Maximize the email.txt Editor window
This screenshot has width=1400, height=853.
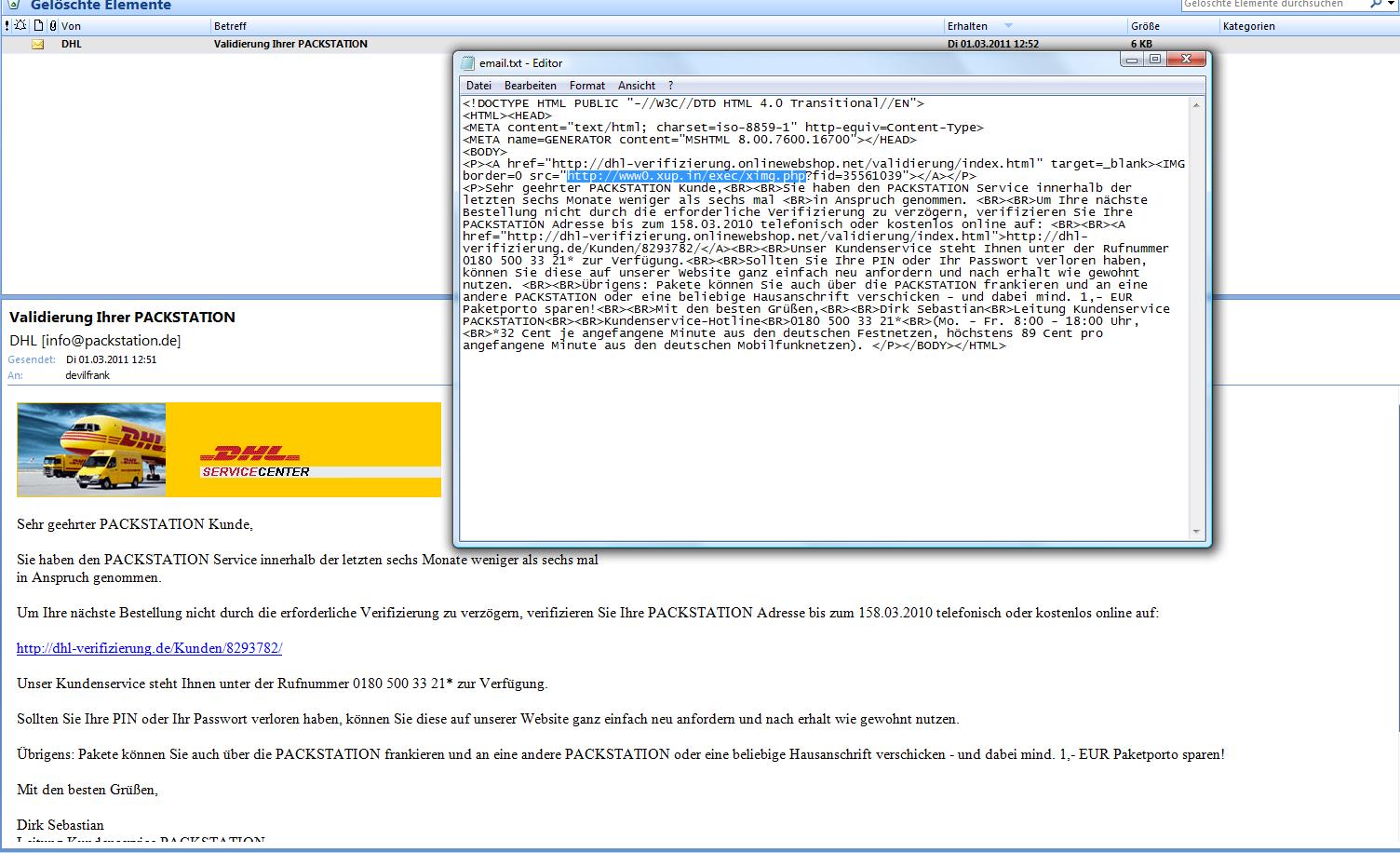point(1155,60)
